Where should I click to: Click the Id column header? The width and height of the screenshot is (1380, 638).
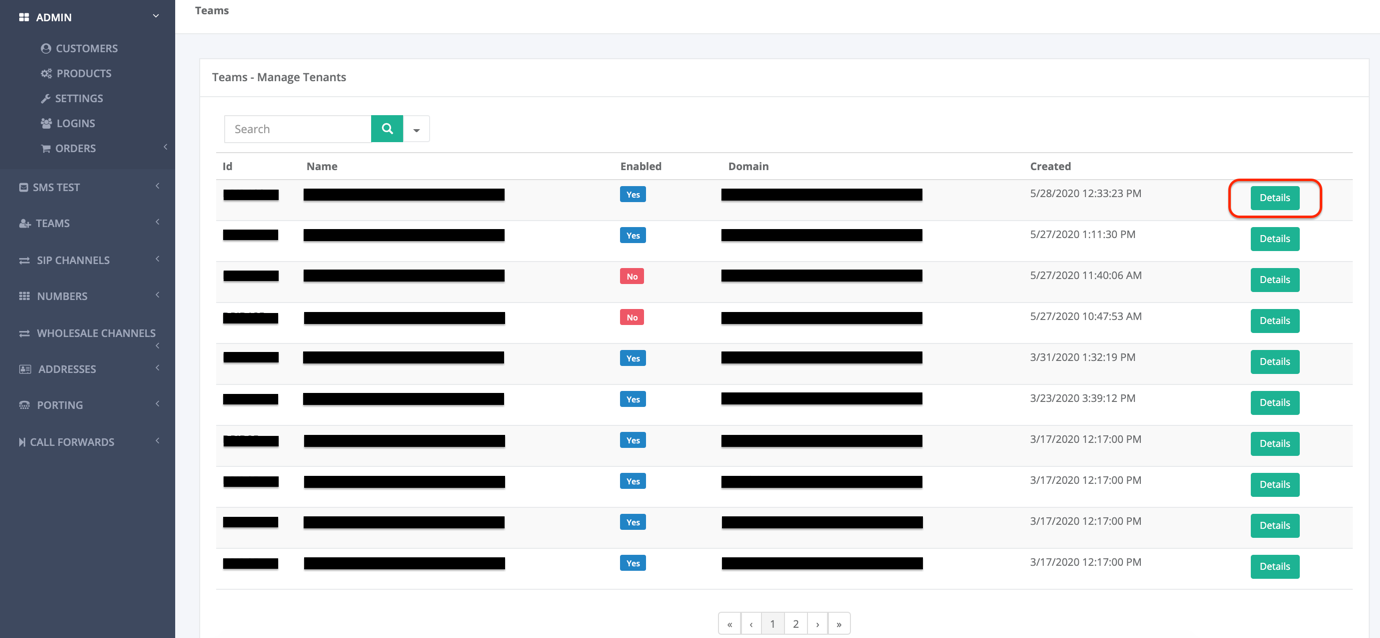227,166
